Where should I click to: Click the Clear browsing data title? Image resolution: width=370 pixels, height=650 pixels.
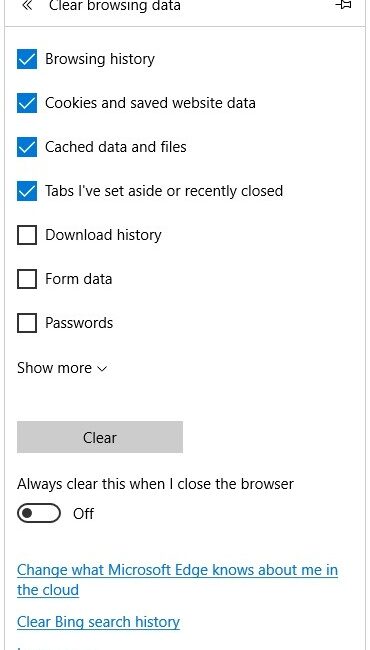click(x=115, y=6)
